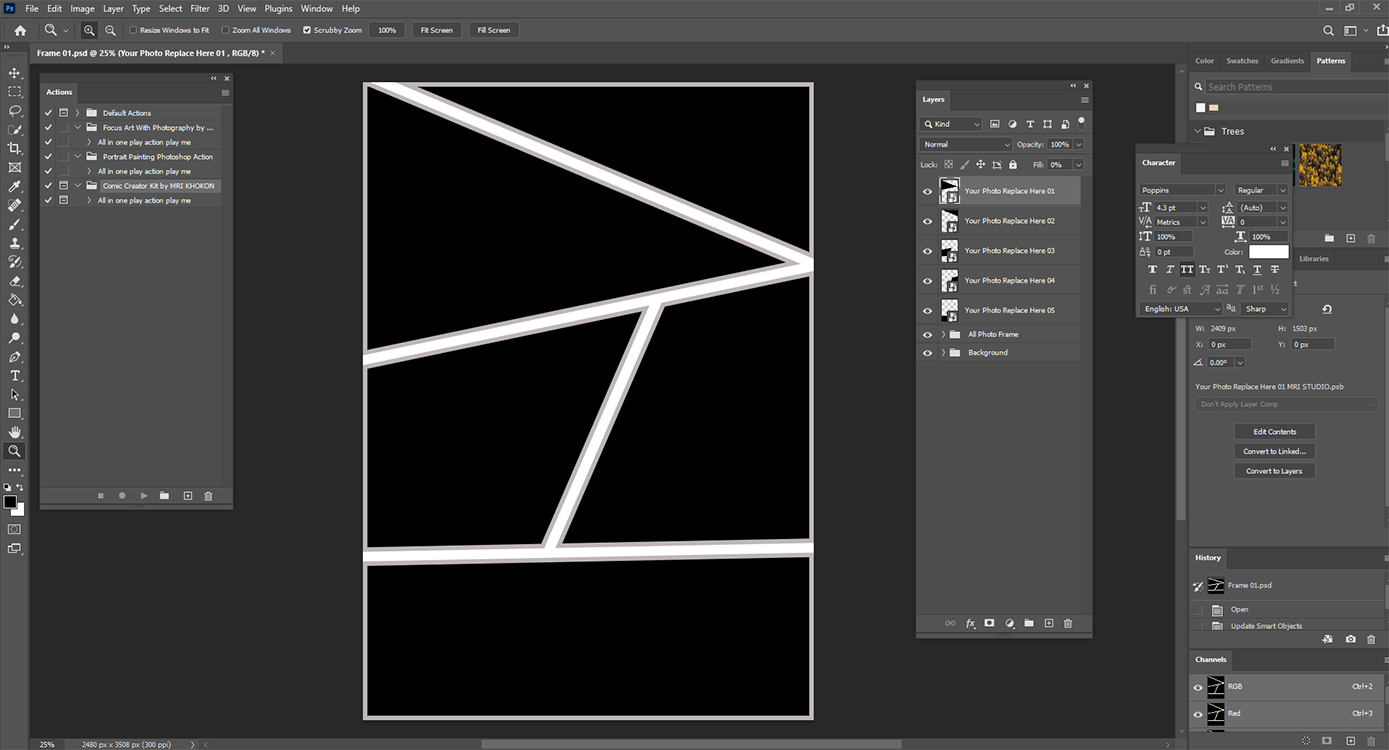This screenshot has width=1389, height=750.
Task: Select the Zoom tool in toolbar
Action: point(14,451)
